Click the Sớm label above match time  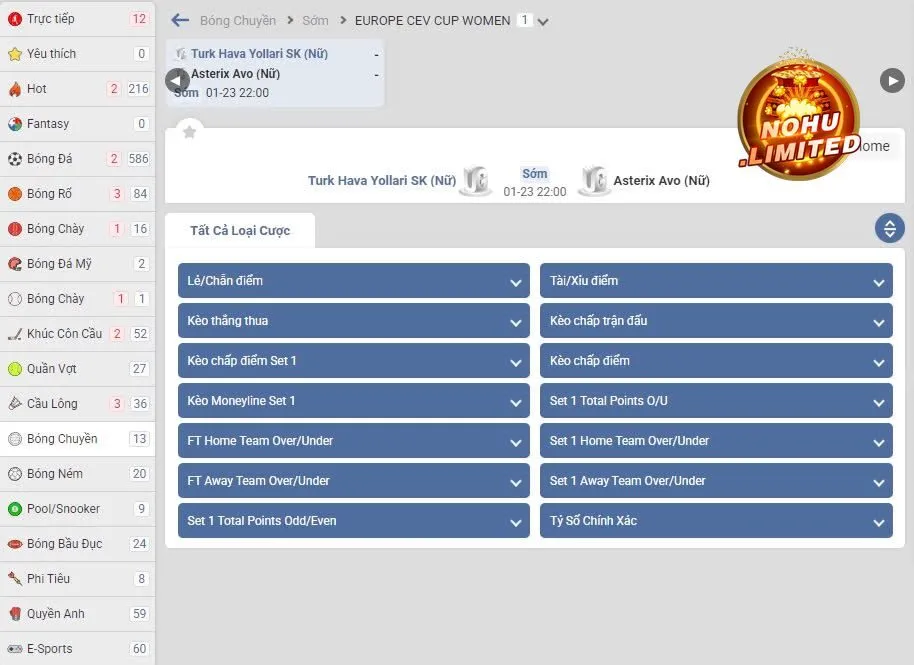[535, 174]
